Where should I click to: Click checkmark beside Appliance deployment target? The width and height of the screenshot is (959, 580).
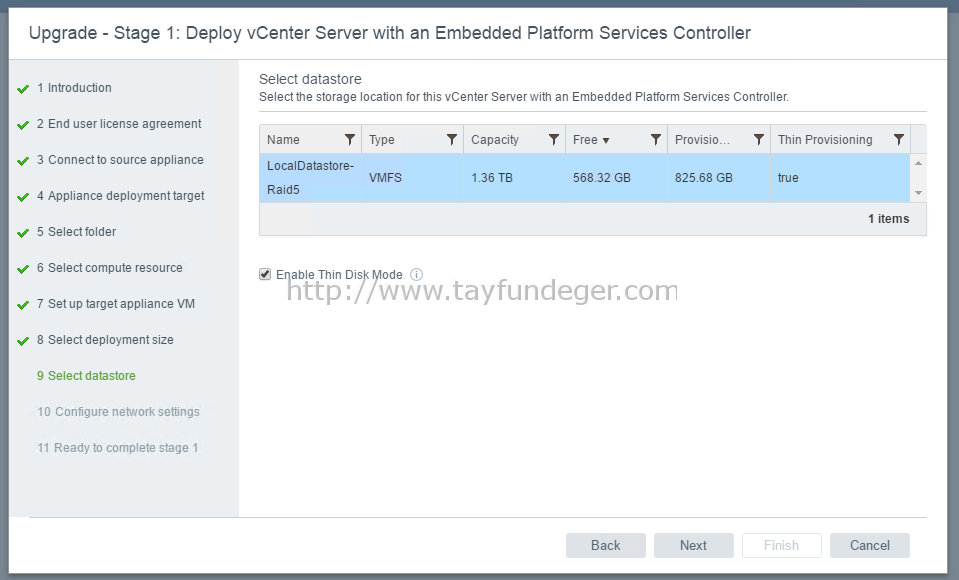(x=23, y=197)
